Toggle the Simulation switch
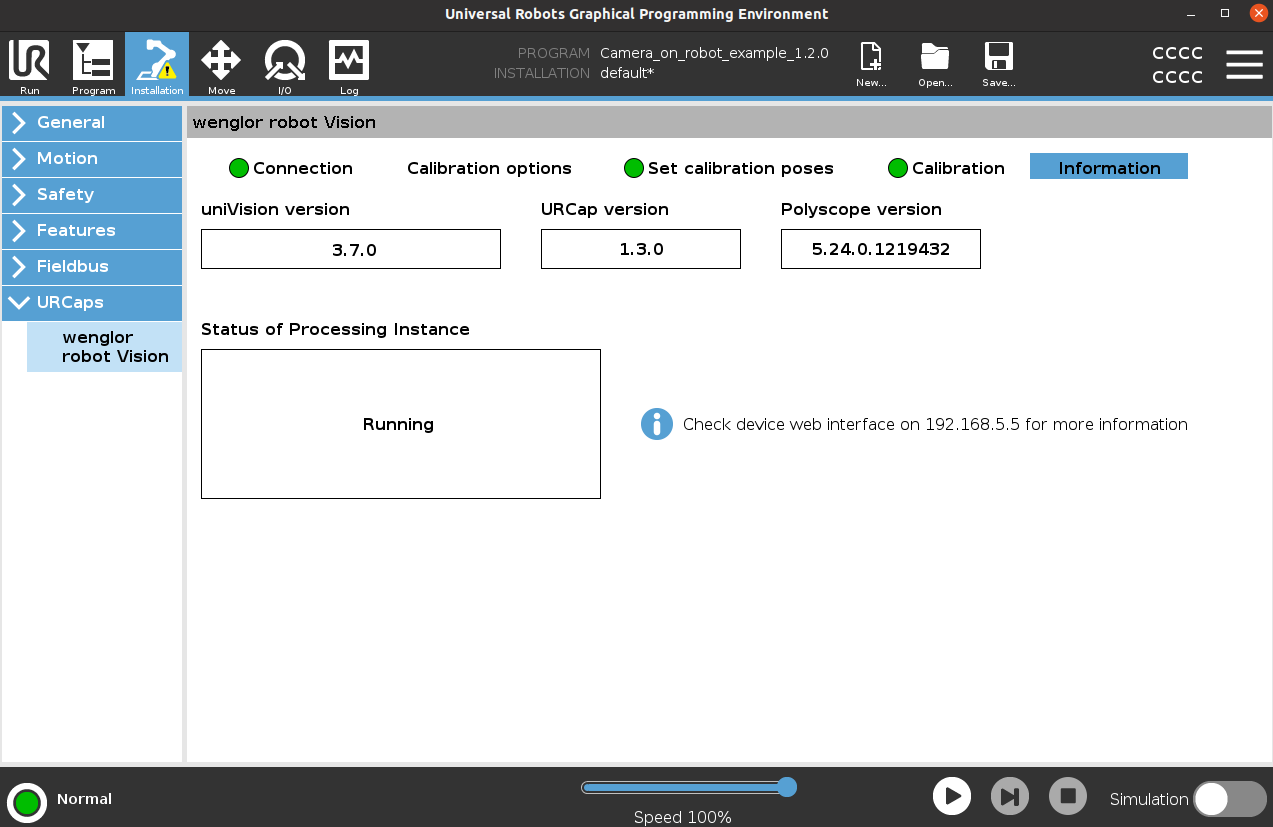 tap(1230, 799)
